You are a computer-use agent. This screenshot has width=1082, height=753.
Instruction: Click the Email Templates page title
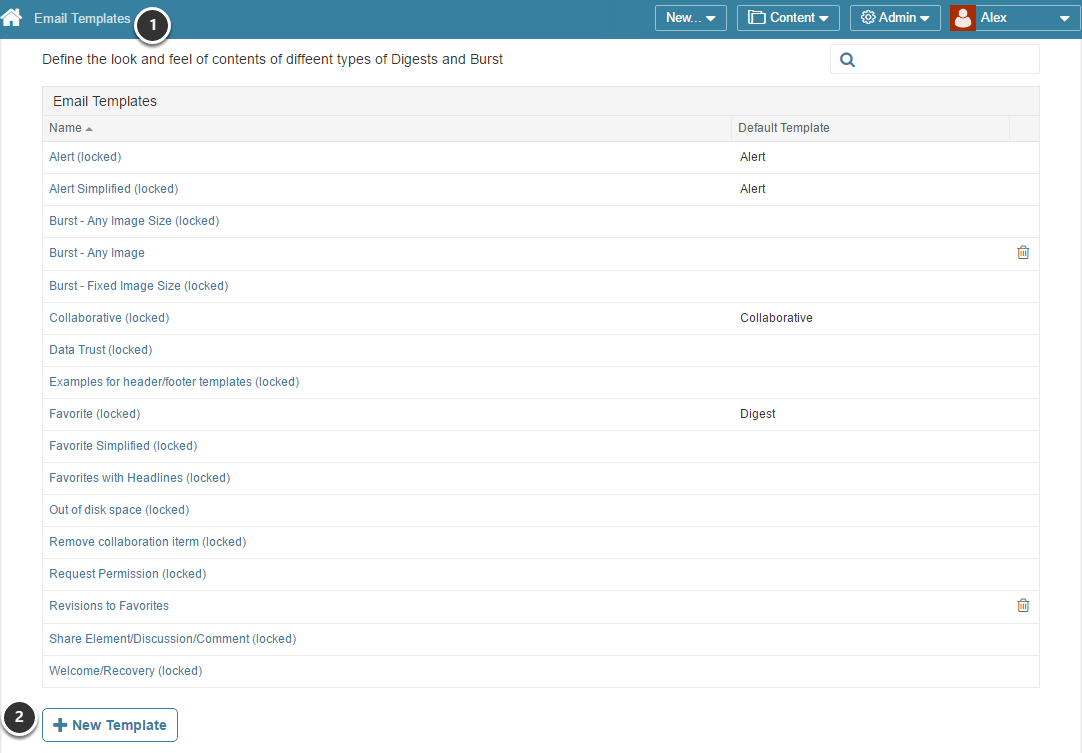82,19
